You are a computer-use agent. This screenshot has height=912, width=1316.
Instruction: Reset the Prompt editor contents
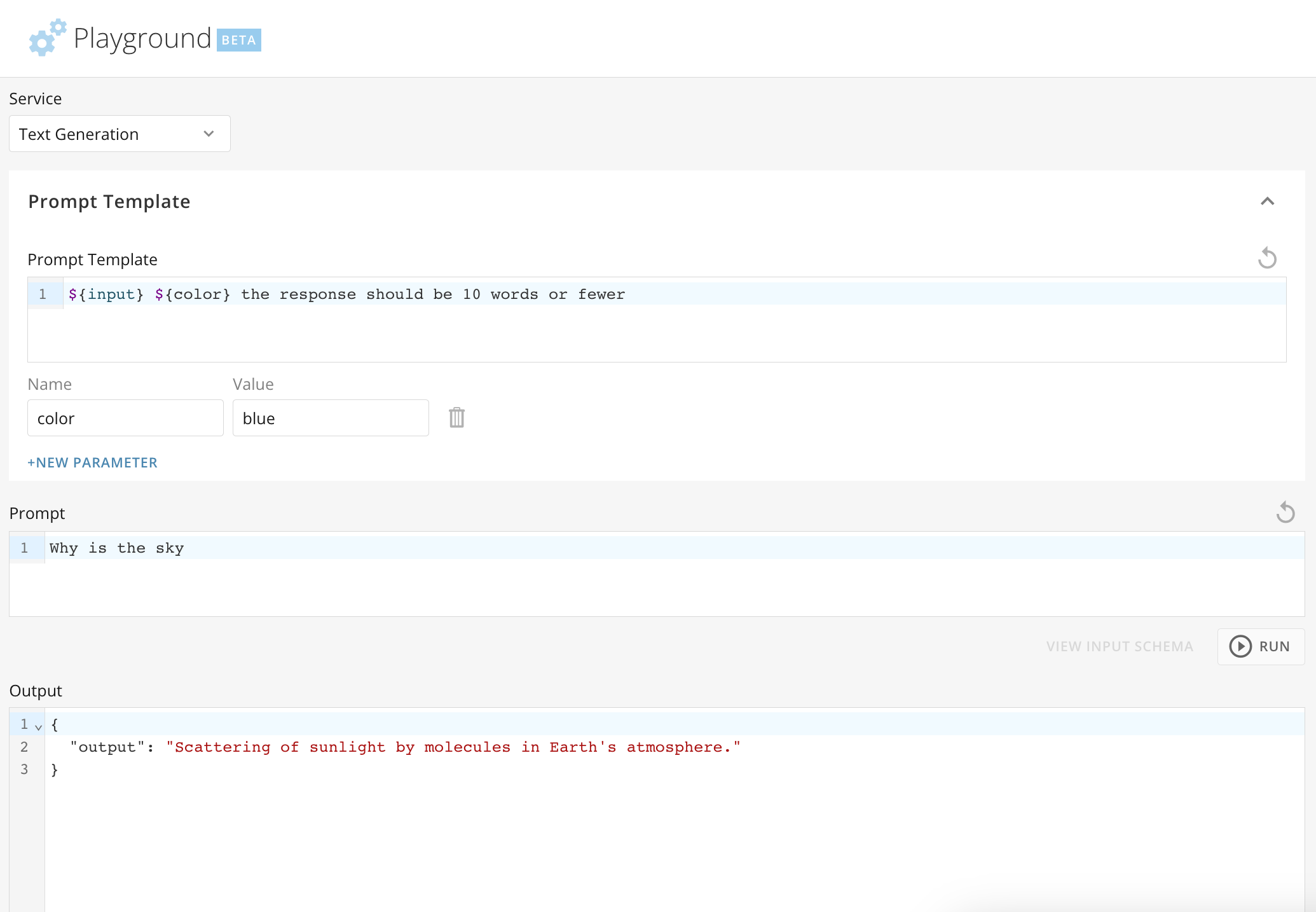click(1286, 512)
